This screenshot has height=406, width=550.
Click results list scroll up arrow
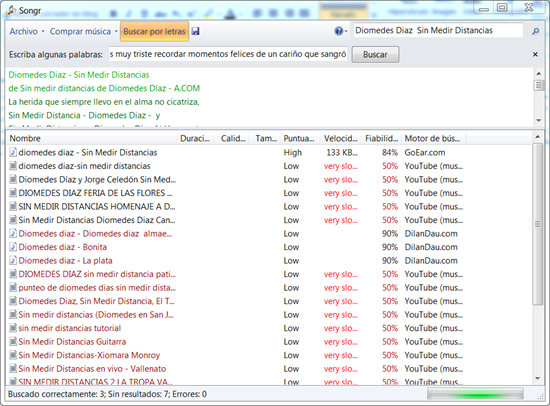tap(538, 137)
